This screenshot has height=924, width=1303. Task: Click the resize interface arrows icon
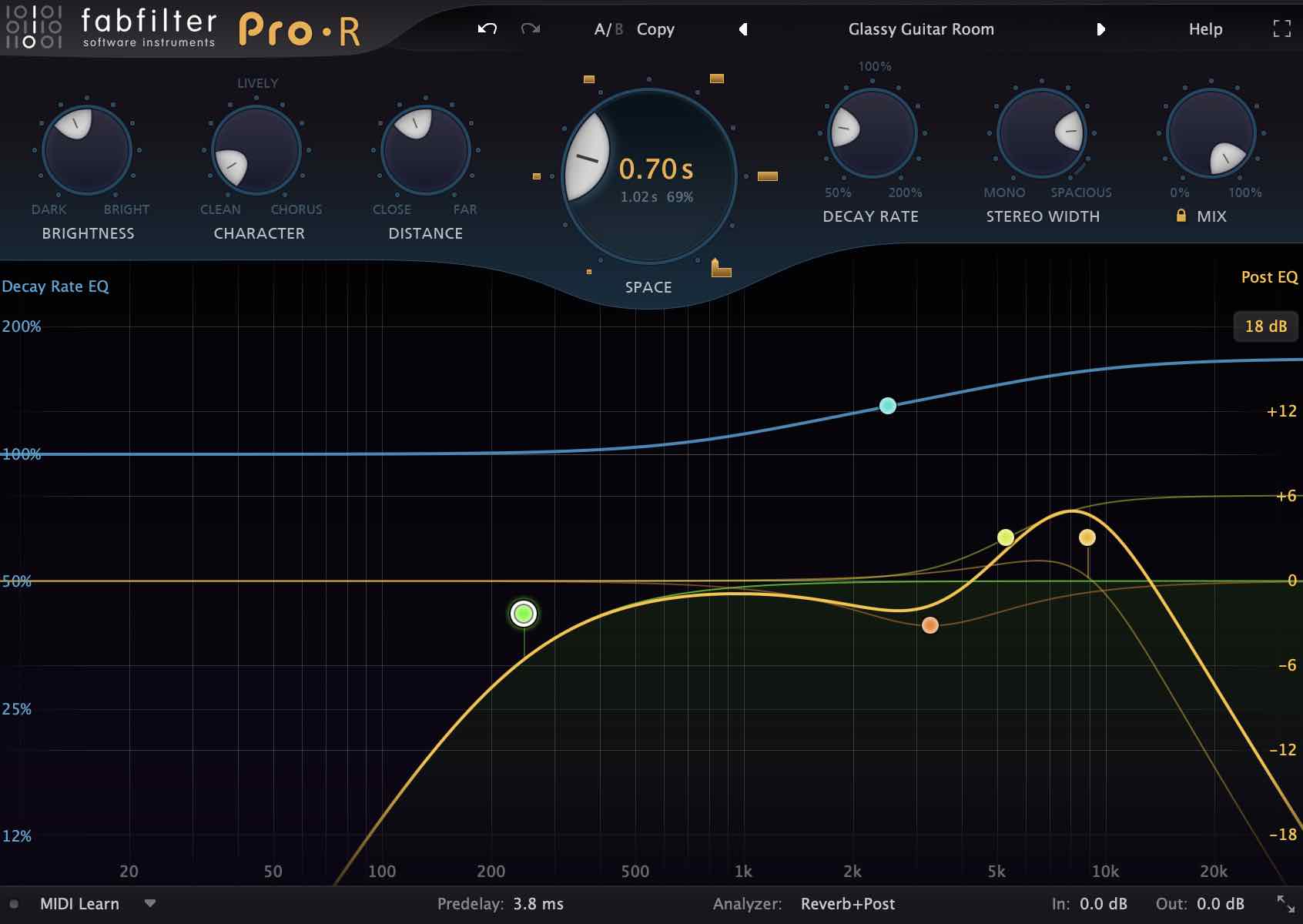click(1285, 904)
